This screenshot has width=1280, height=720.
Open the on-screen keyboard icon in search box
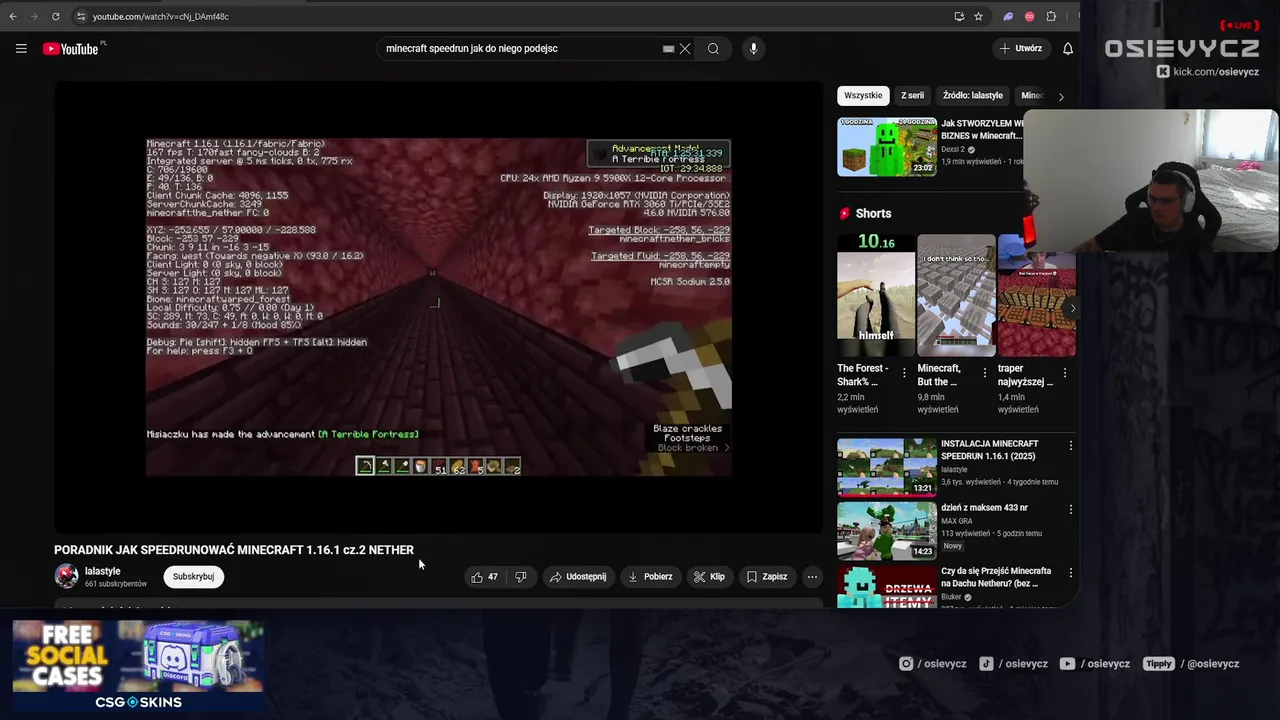click(x=668, y=48)
